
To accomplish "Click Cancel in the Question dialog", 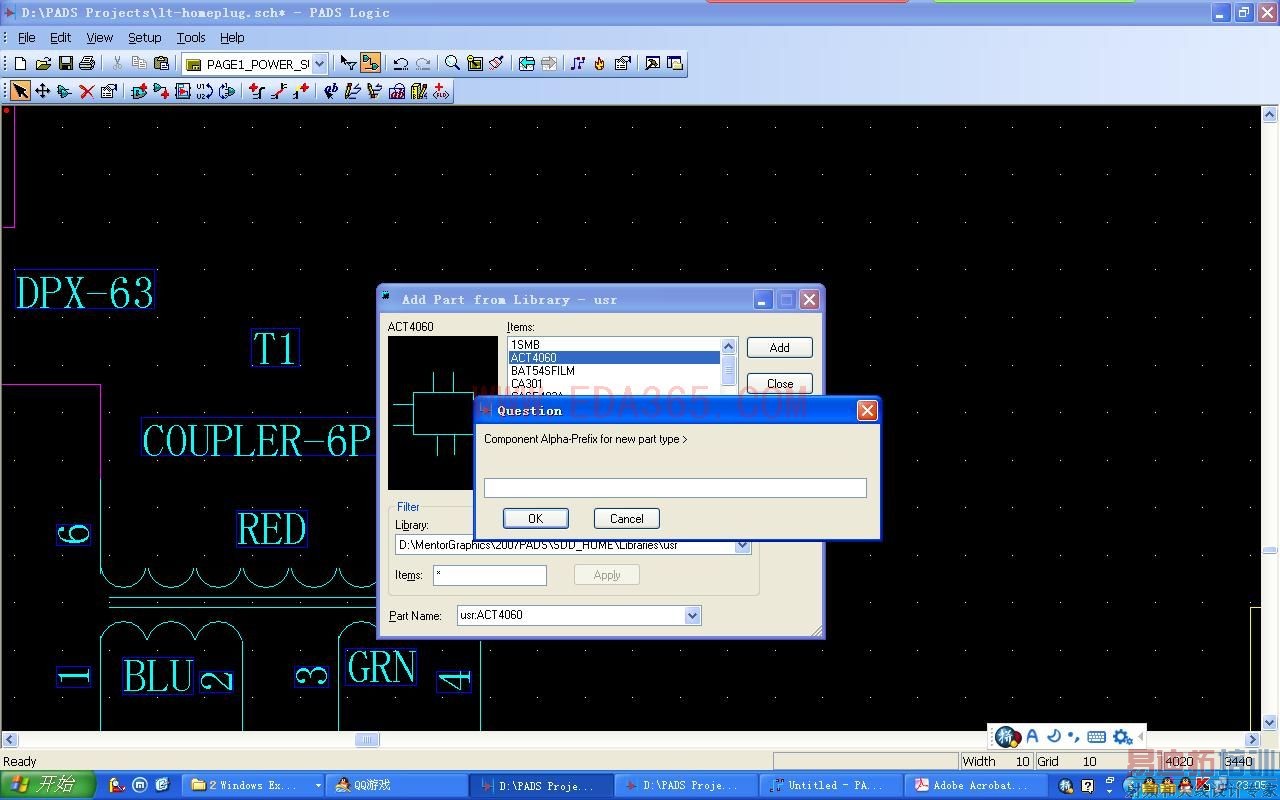I will click(626, 518).
